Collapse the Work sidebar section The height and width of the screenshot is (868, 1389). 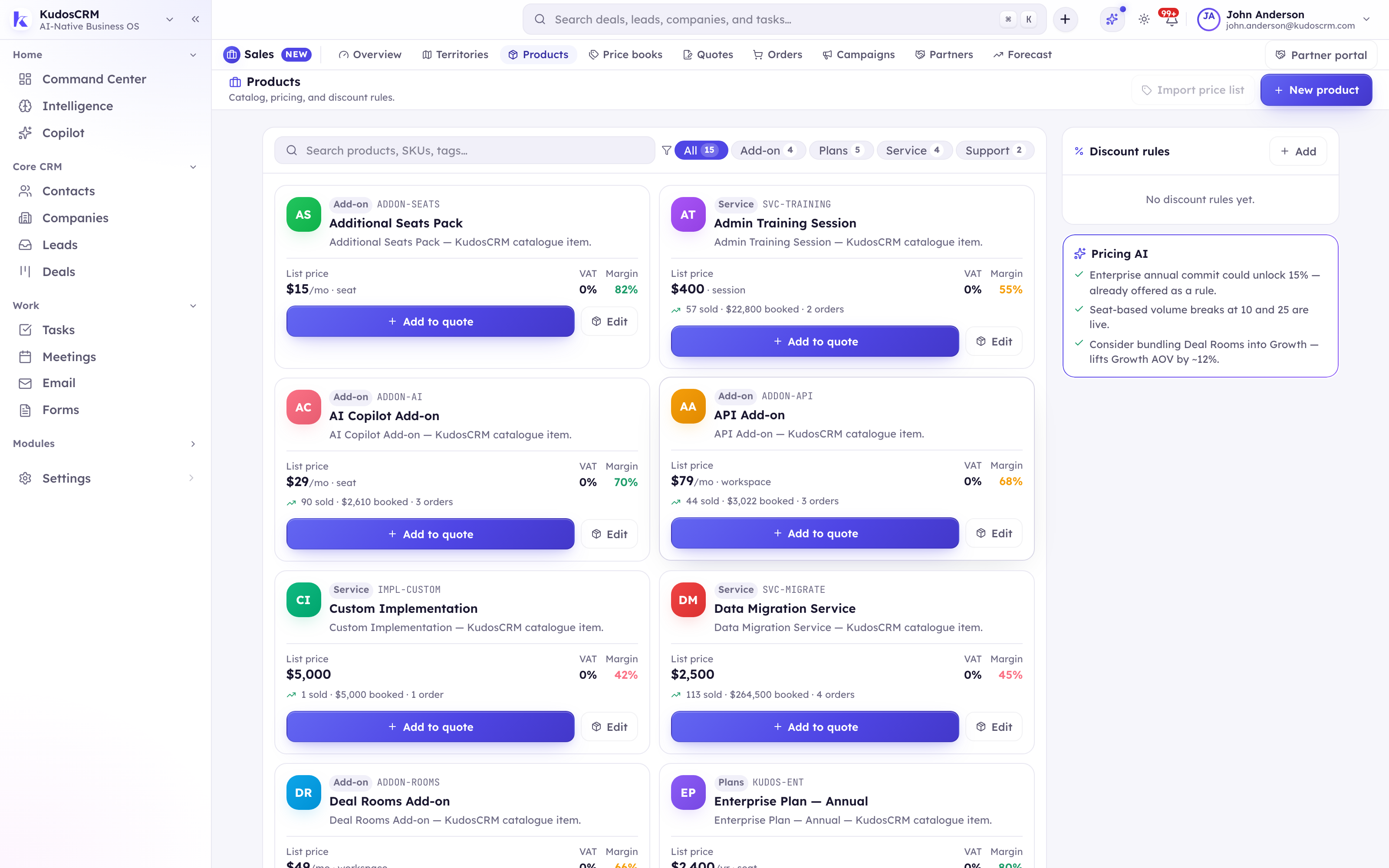(193, 306)
